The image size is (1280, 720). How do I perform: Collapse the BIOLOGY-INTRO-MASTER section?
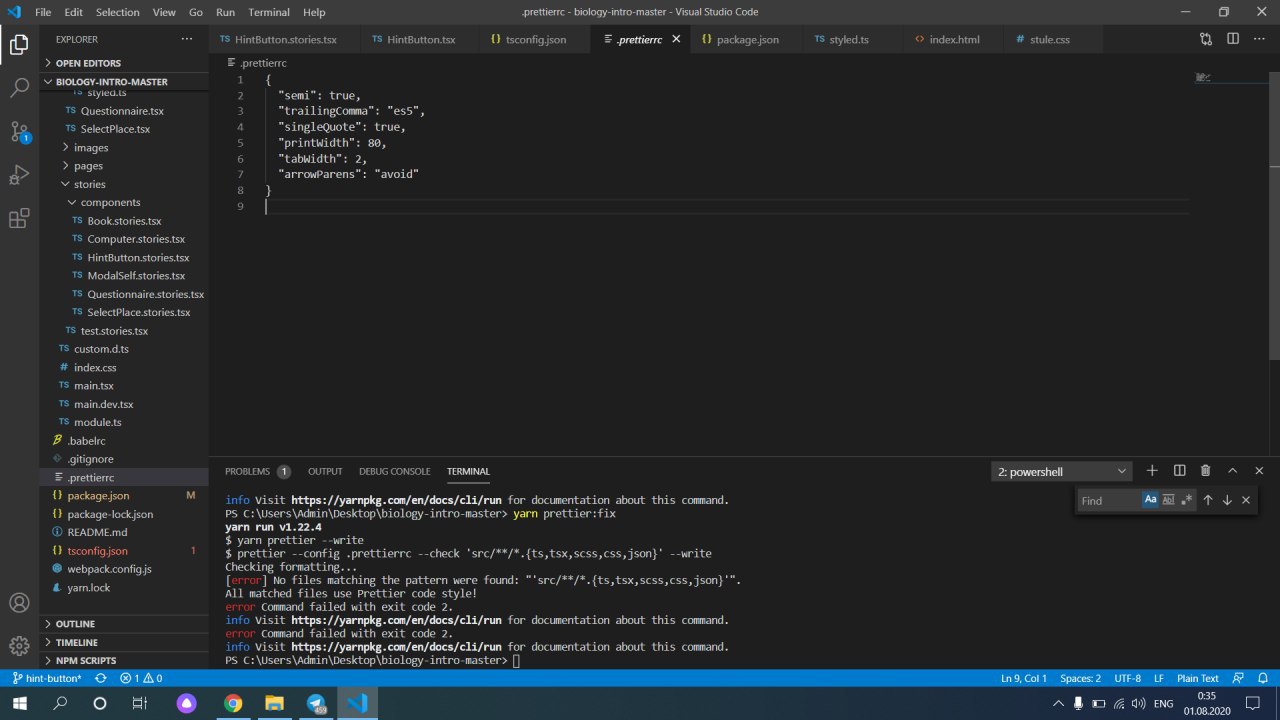click(x=124, y=82)
